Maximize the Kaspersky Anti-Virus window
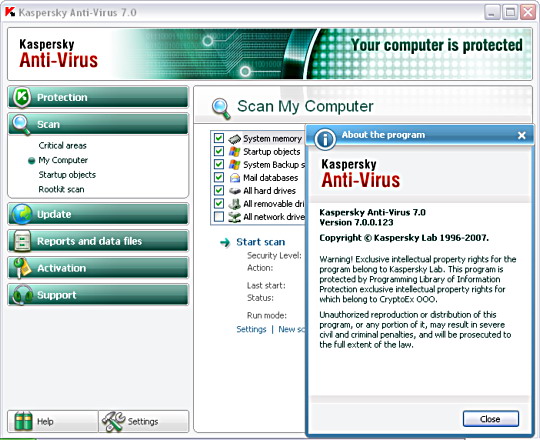 tap(510, 13)
